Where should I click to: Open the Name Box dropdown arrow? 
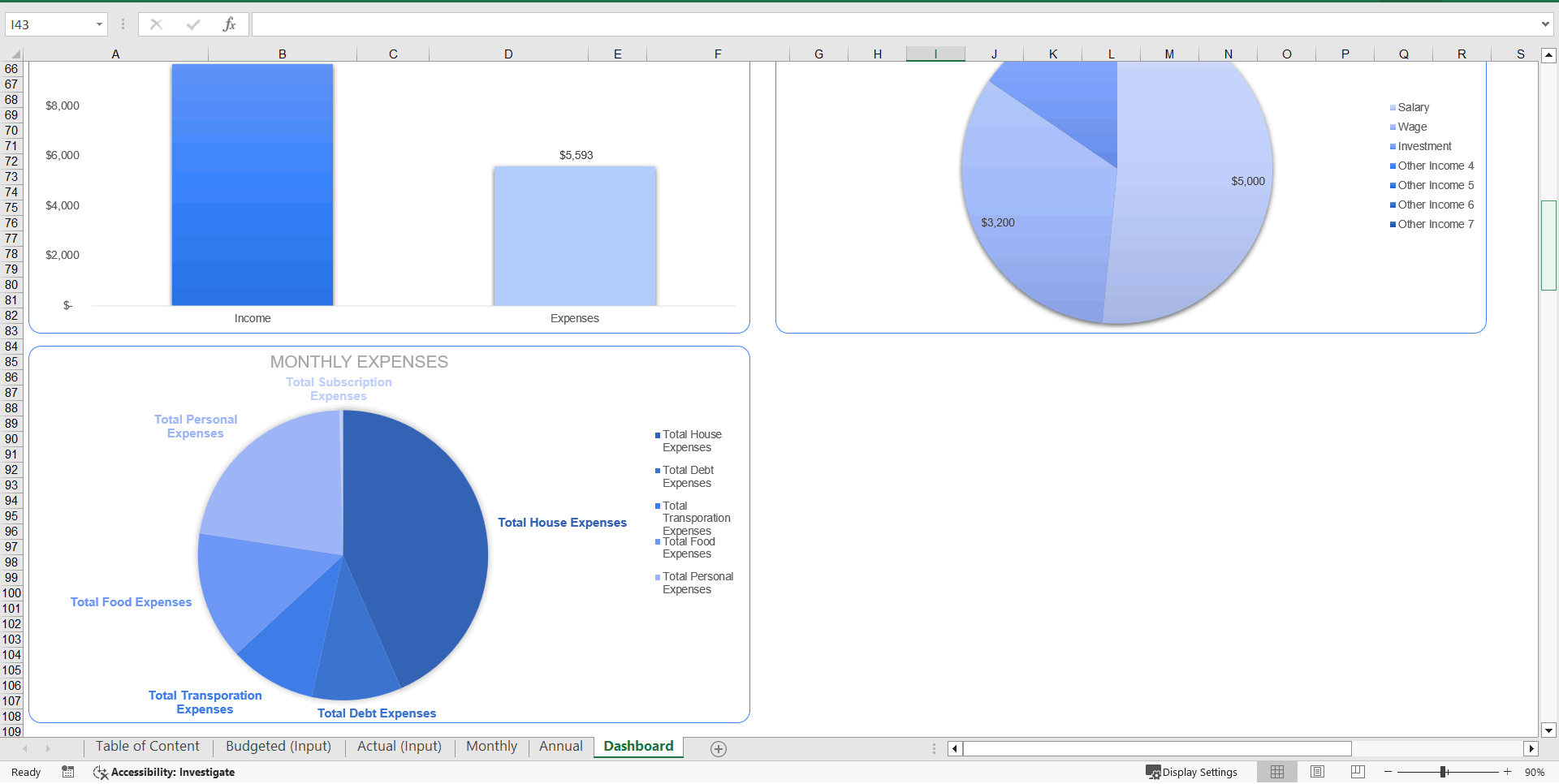(99, 24)
